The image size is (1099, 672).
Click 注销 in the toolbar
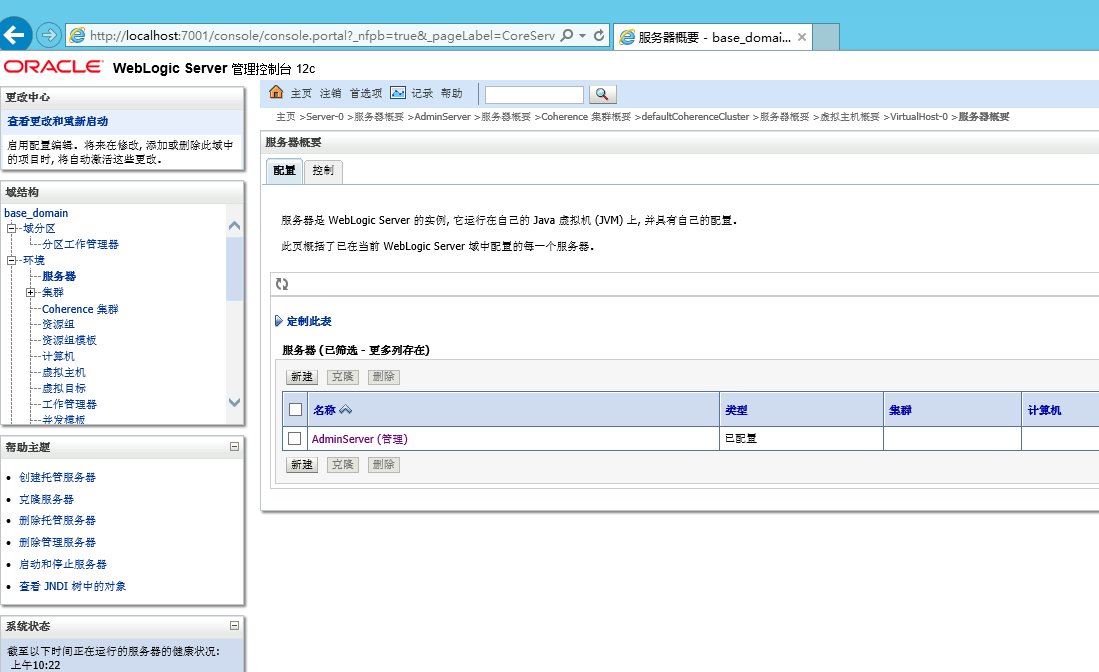coord(330,93)
